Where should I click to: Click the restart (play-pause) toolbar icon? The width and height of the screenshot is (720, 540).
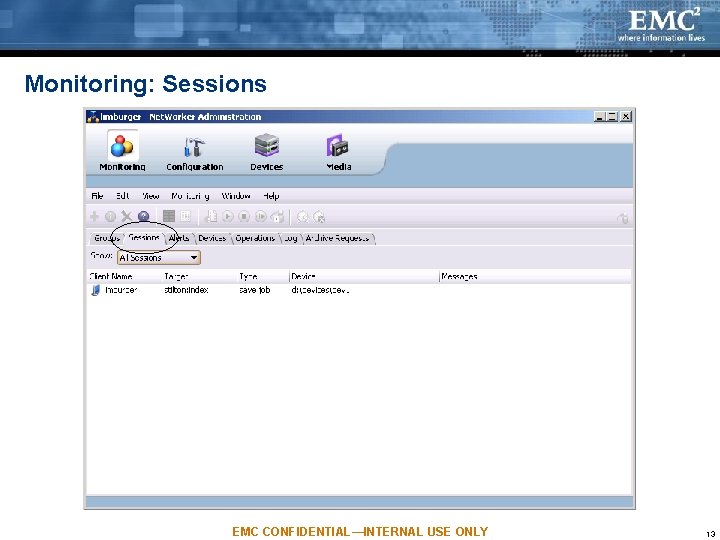pos(261,216)
